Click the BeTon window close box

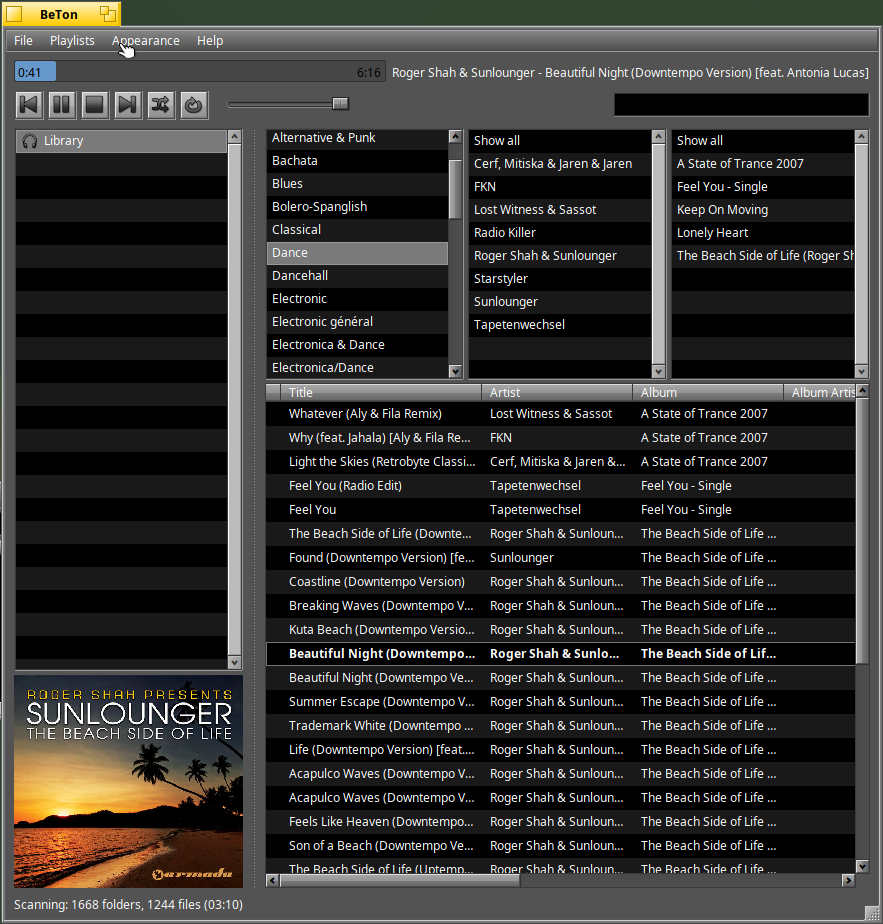click(14, 14)
